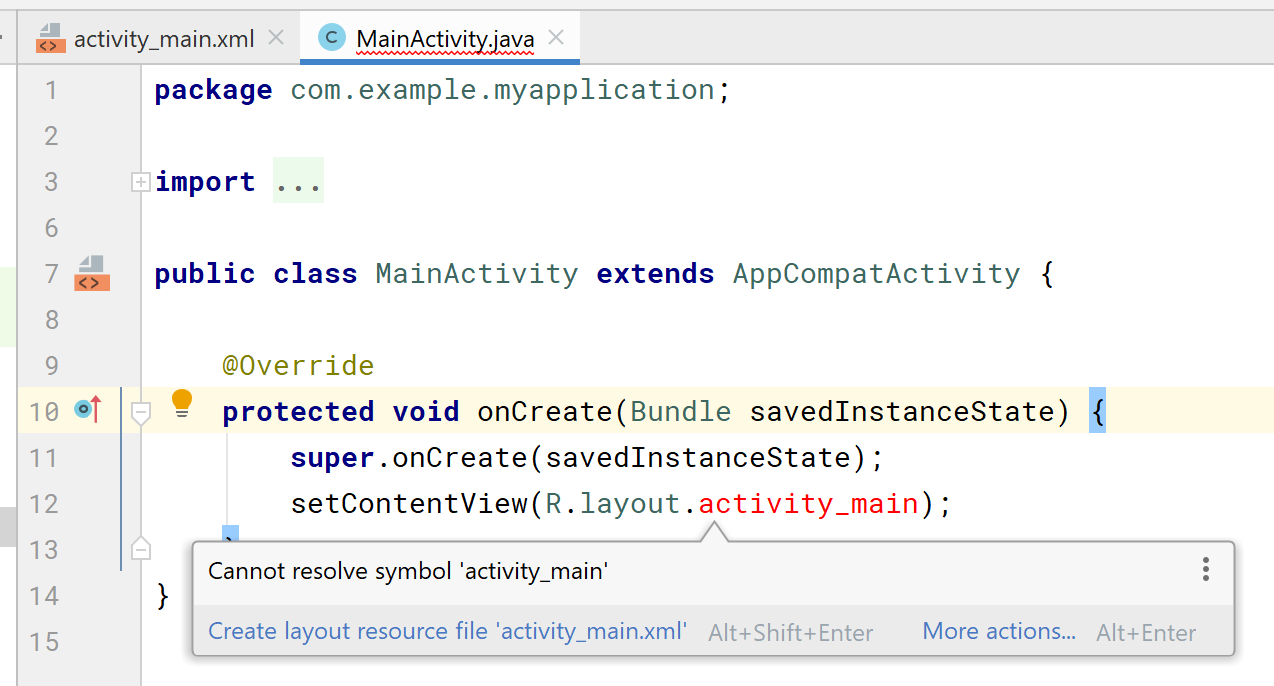
Task: Select the MainActivity.java tab
Action: point(445,39)
